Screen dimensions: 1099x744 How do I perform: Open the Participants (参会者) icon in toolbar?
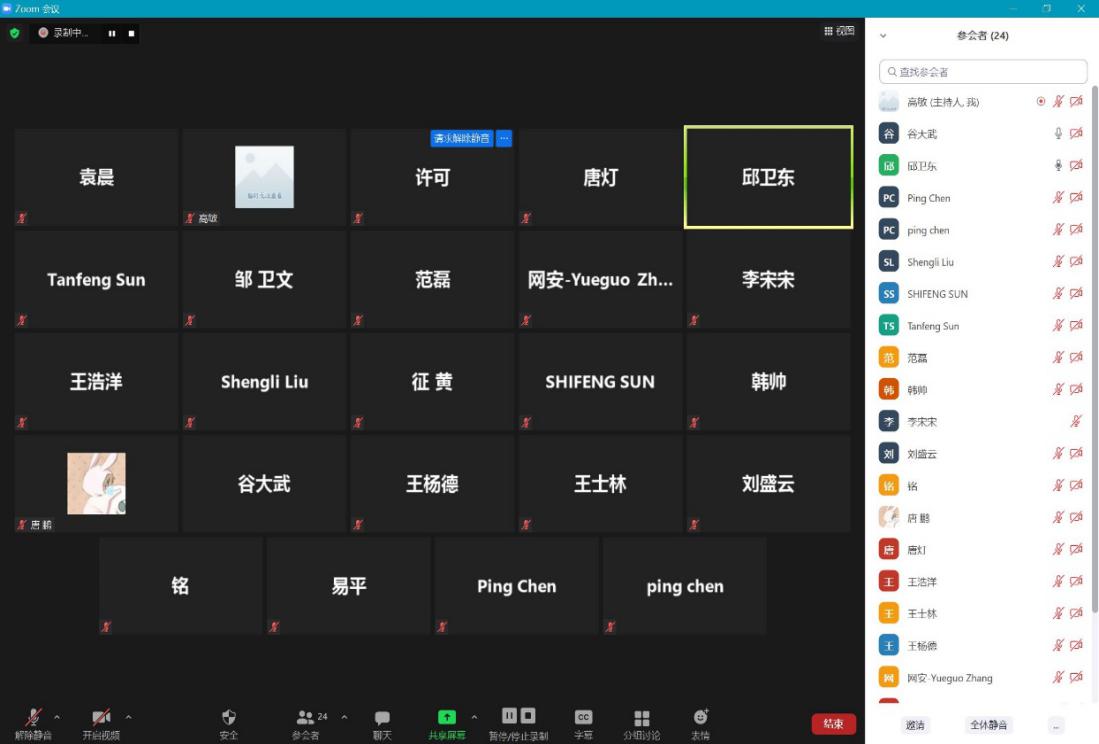tap(306, 717)
